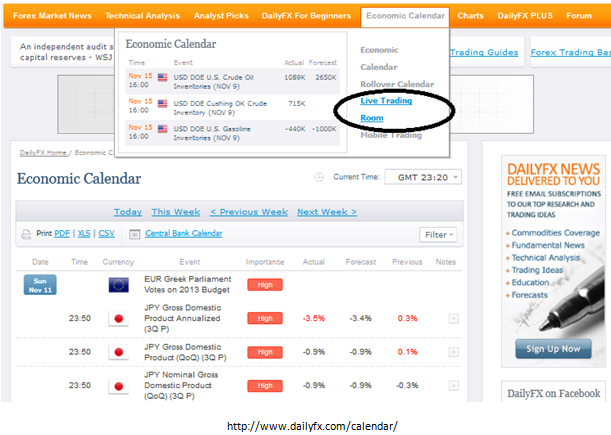Open the Filter dropdown
Image resolution: width=611 pixels, height=435 pixels.
point(438,235)
